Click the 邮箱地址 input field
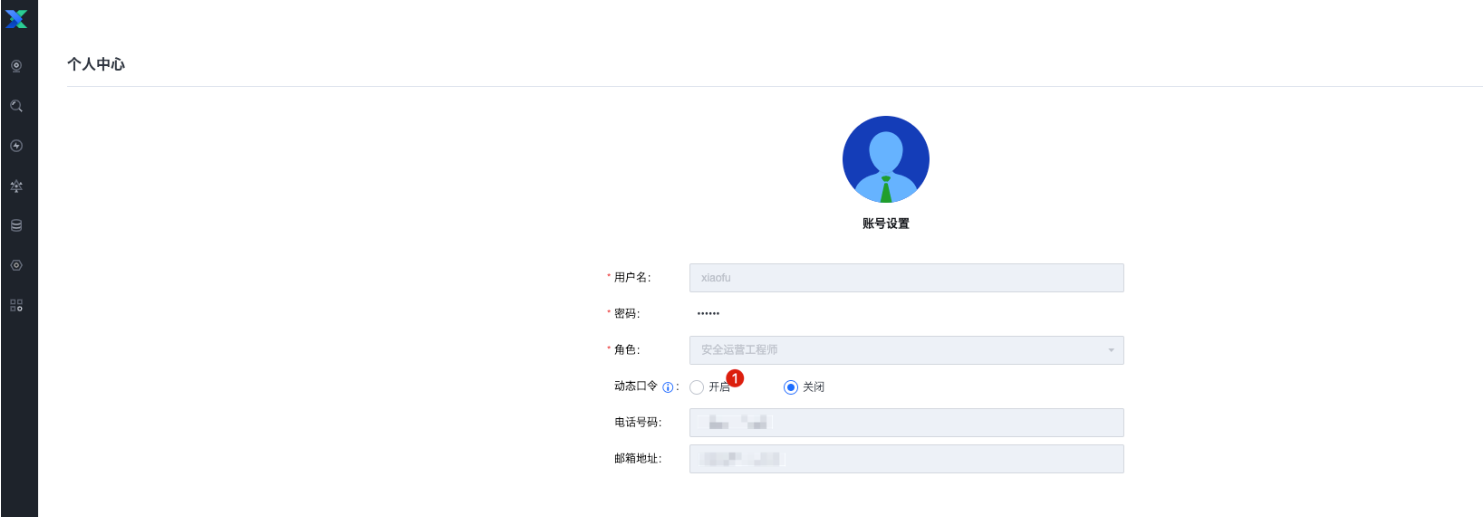The width and height of the screenshot is (1483, 517). tap(906, 459)
